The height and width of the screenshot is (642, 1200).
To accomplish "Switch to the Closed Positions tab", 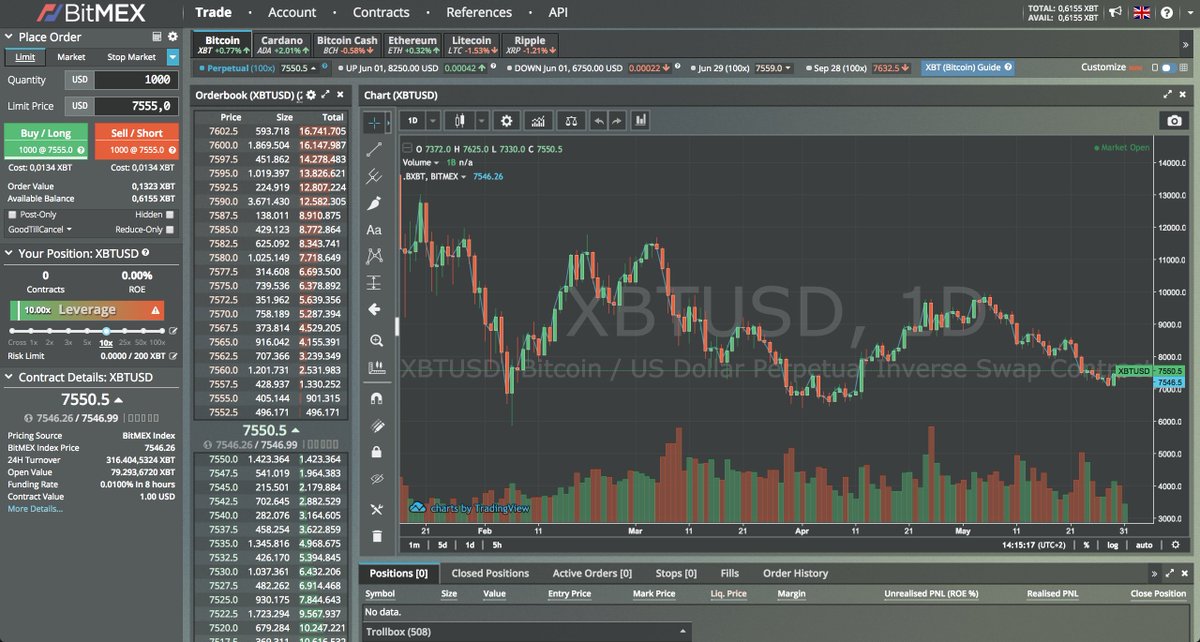I will (490, 573).
